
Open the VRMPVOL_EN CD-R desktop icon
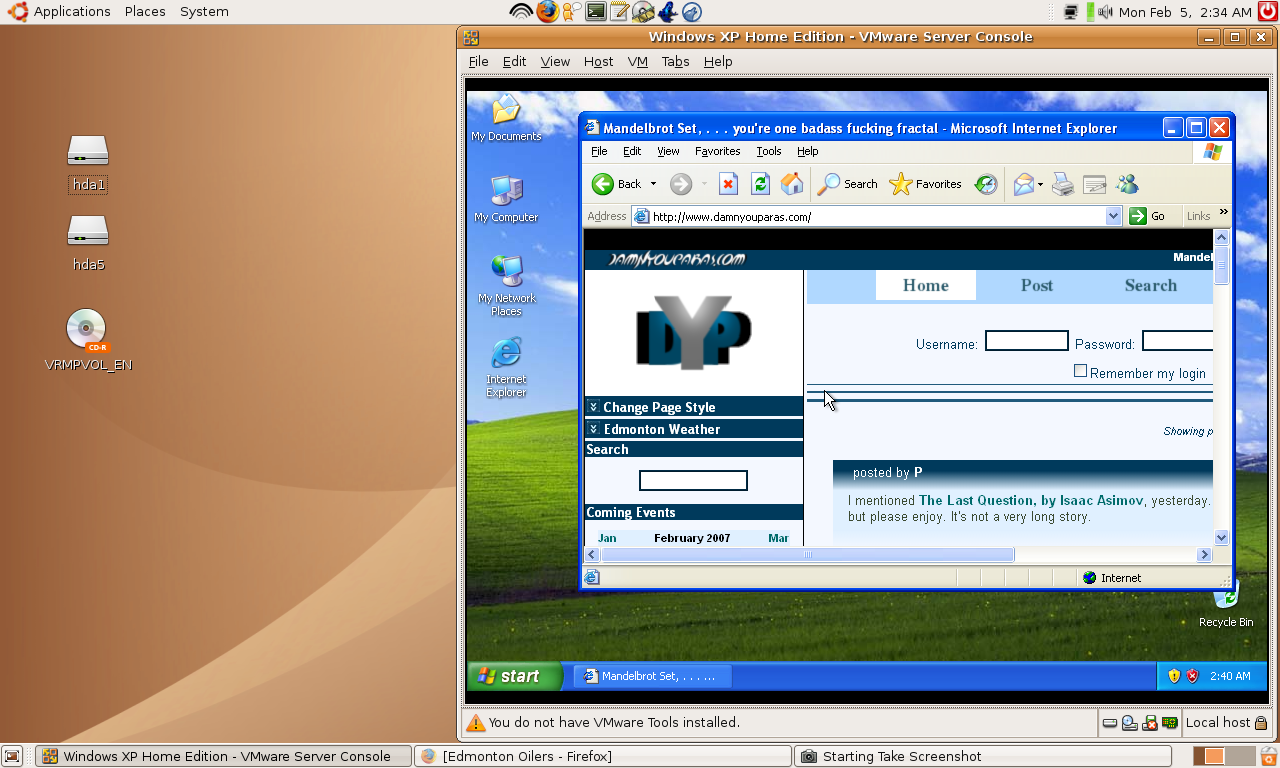(88, 340)
